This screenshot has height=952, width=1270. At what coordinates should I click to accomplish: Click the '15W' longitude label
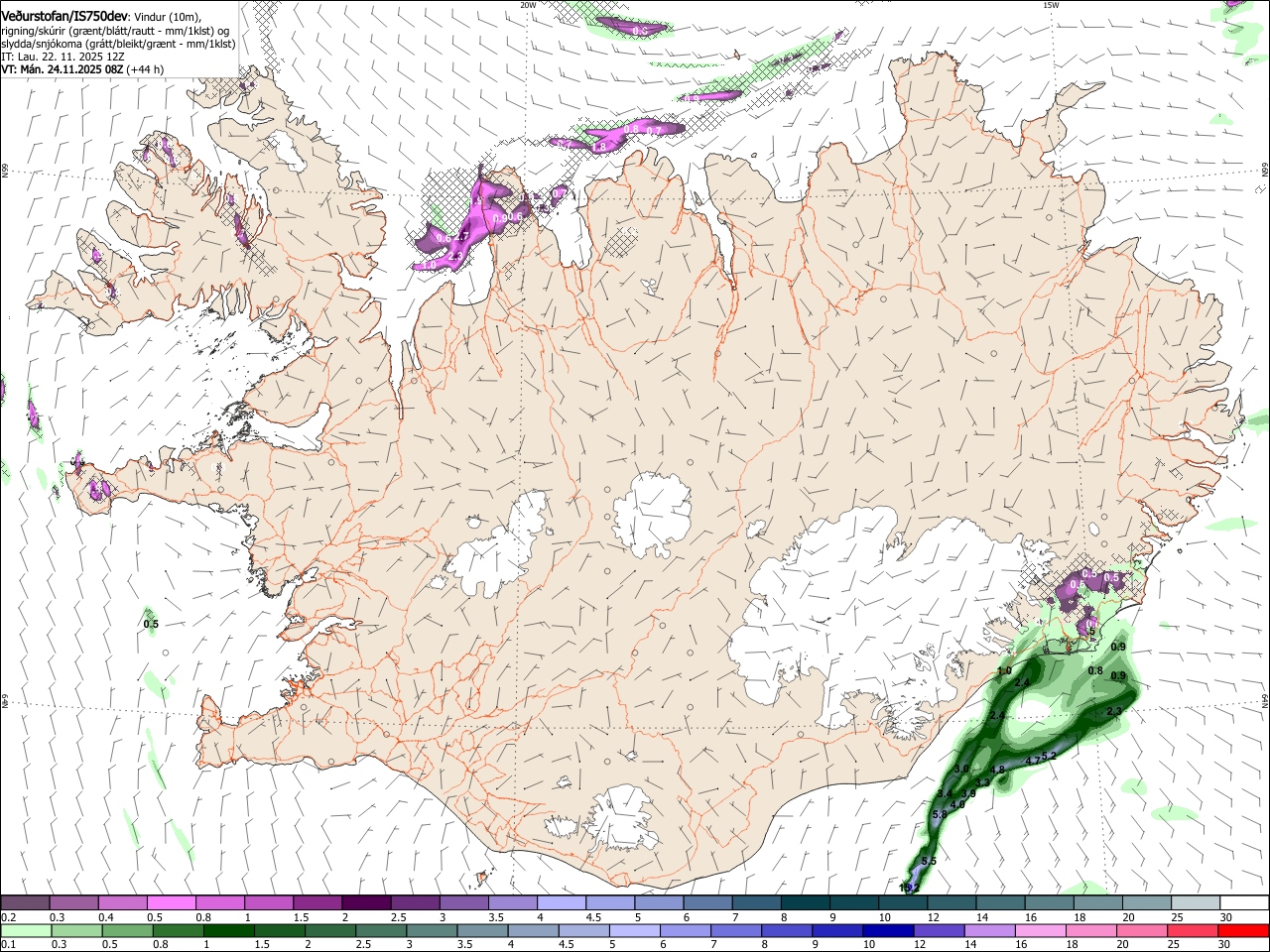click(1051, 5)
